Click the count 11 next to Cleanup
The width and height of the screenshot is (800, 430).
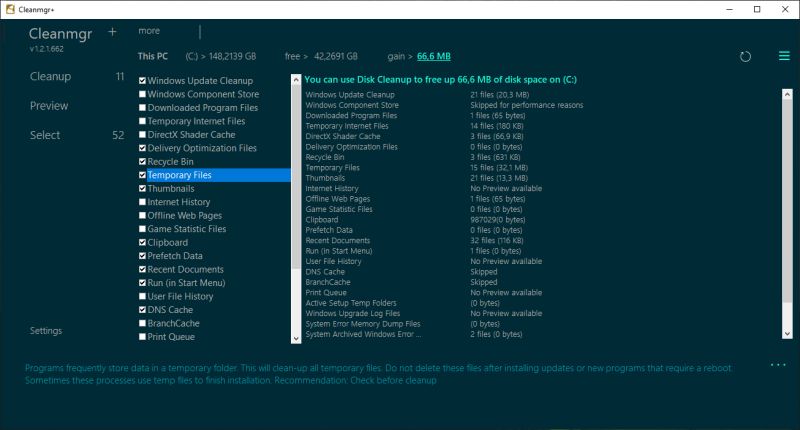[x=120, y=77]
